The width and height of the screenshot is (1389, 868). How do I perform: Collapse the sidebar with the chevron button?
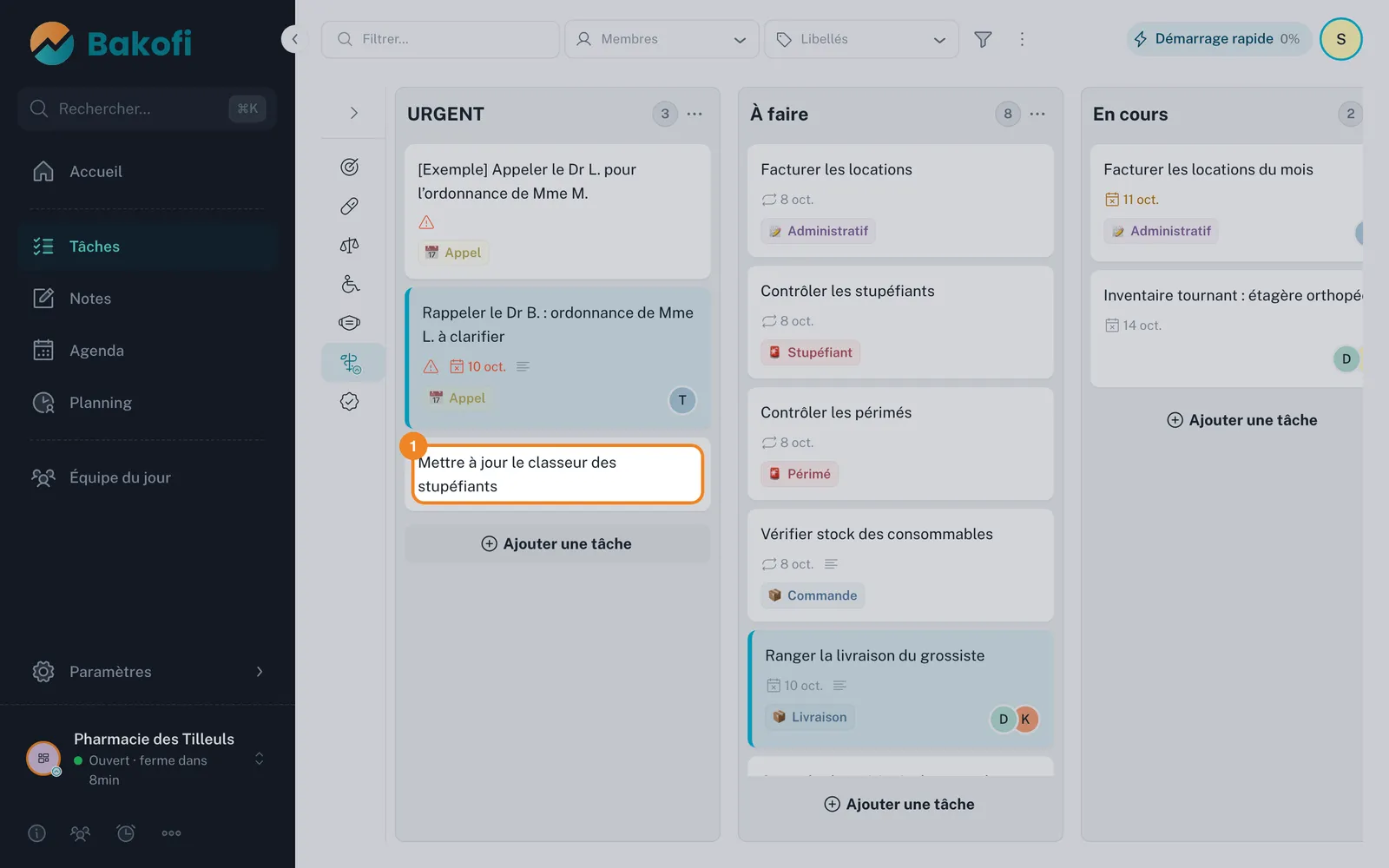294,39
